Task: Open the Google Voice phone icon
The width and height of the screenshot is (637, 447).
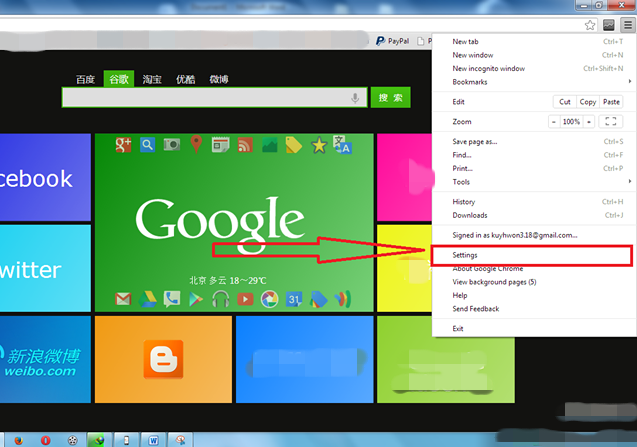Action: (172, 299)
